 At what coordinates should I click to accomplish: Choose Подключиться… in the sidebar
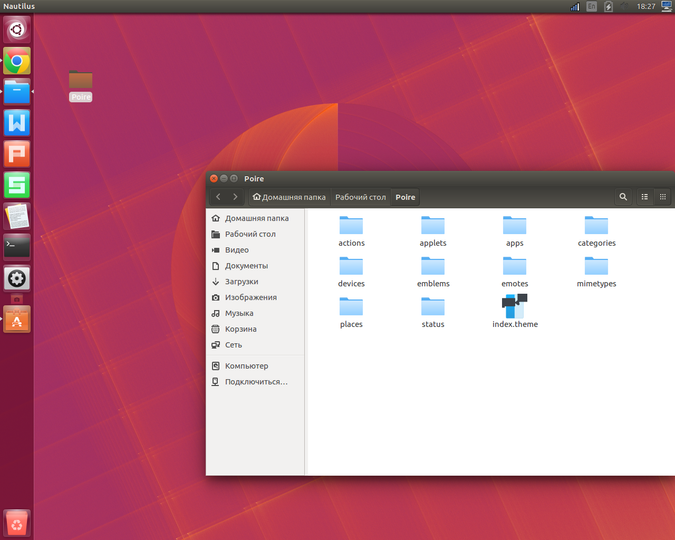pos(255,382)
